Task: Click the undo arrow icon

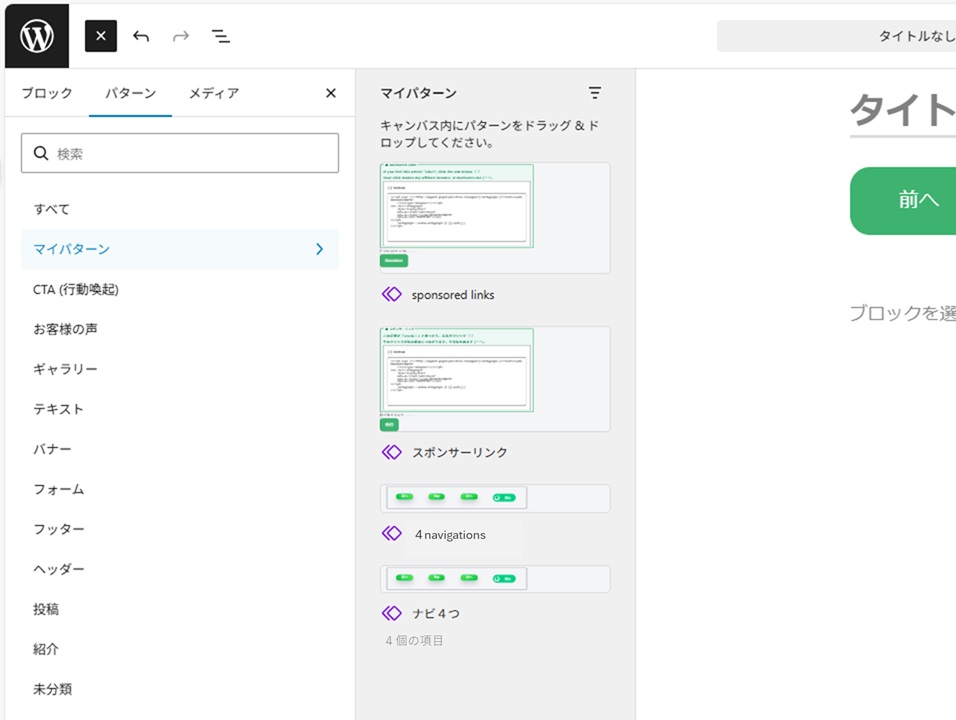Action: (x=141, y=36)
